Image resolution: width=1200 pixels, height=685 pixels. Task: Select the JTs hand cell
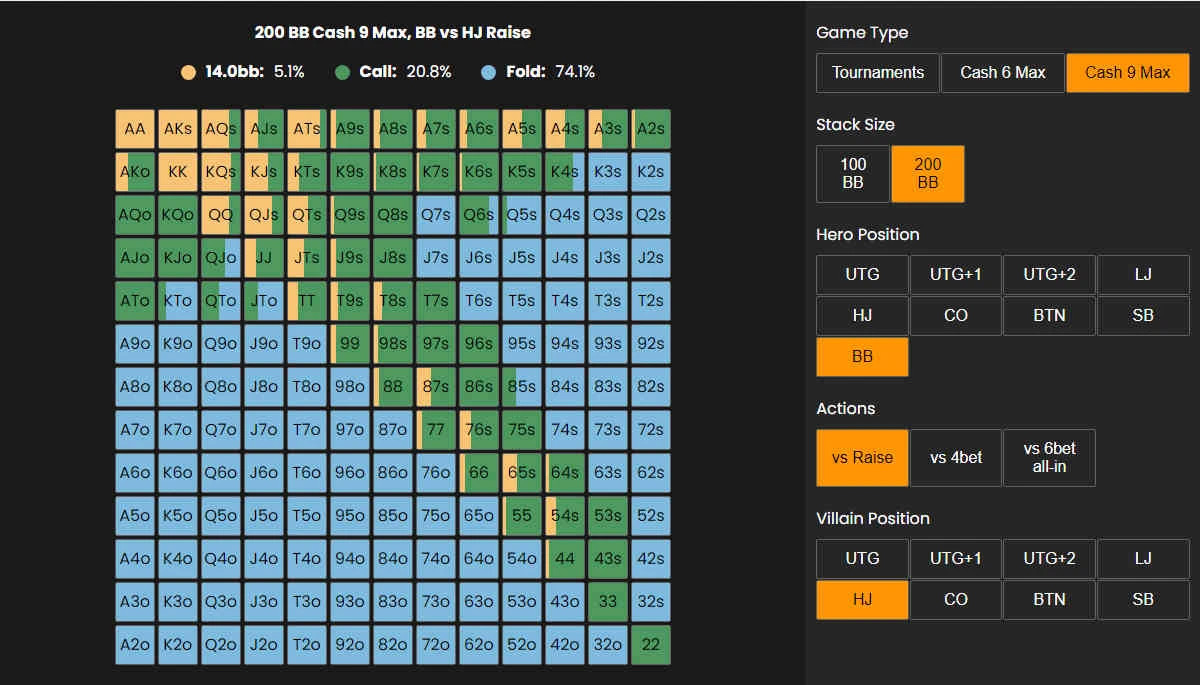[x=307, y=258]
